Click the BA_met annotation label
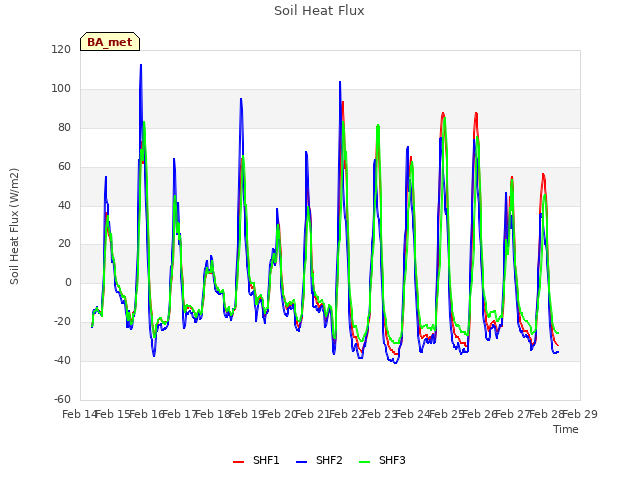Screen dimensions: 640x480 click(110, 42)
